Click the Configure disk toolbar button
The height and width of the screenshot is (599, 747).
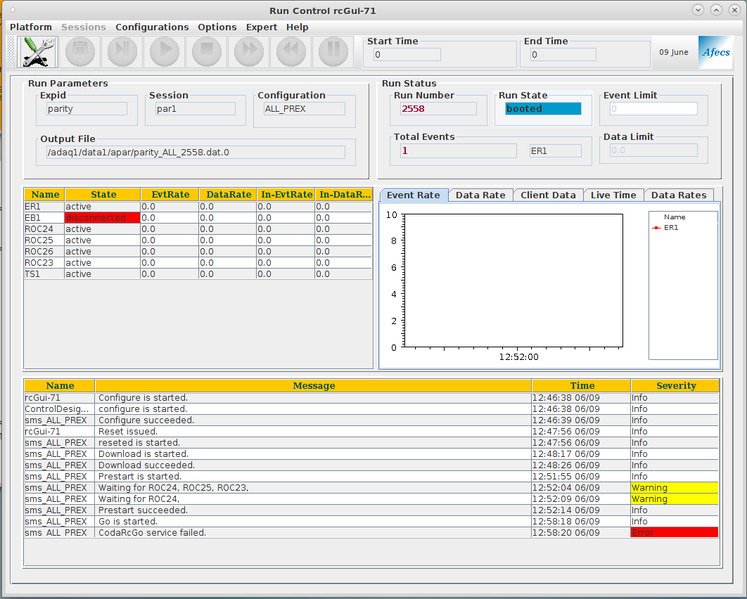(x=80, y=51)
